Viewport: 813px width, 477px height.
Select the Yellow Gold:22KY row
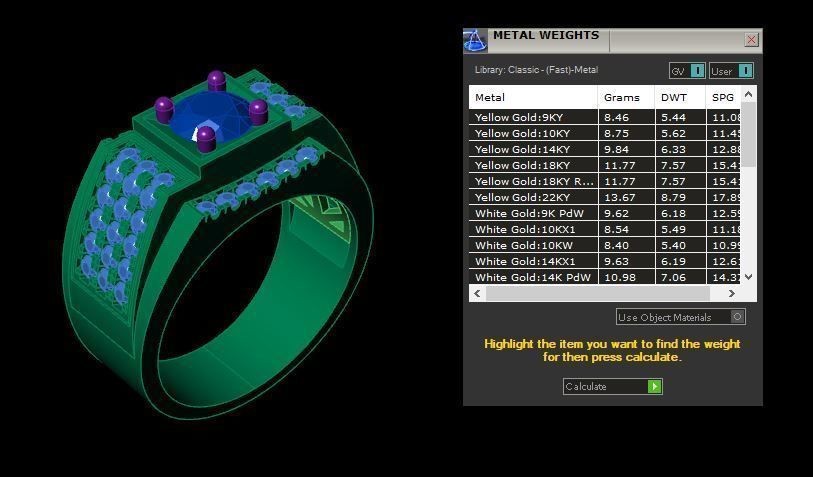(605, 198)
